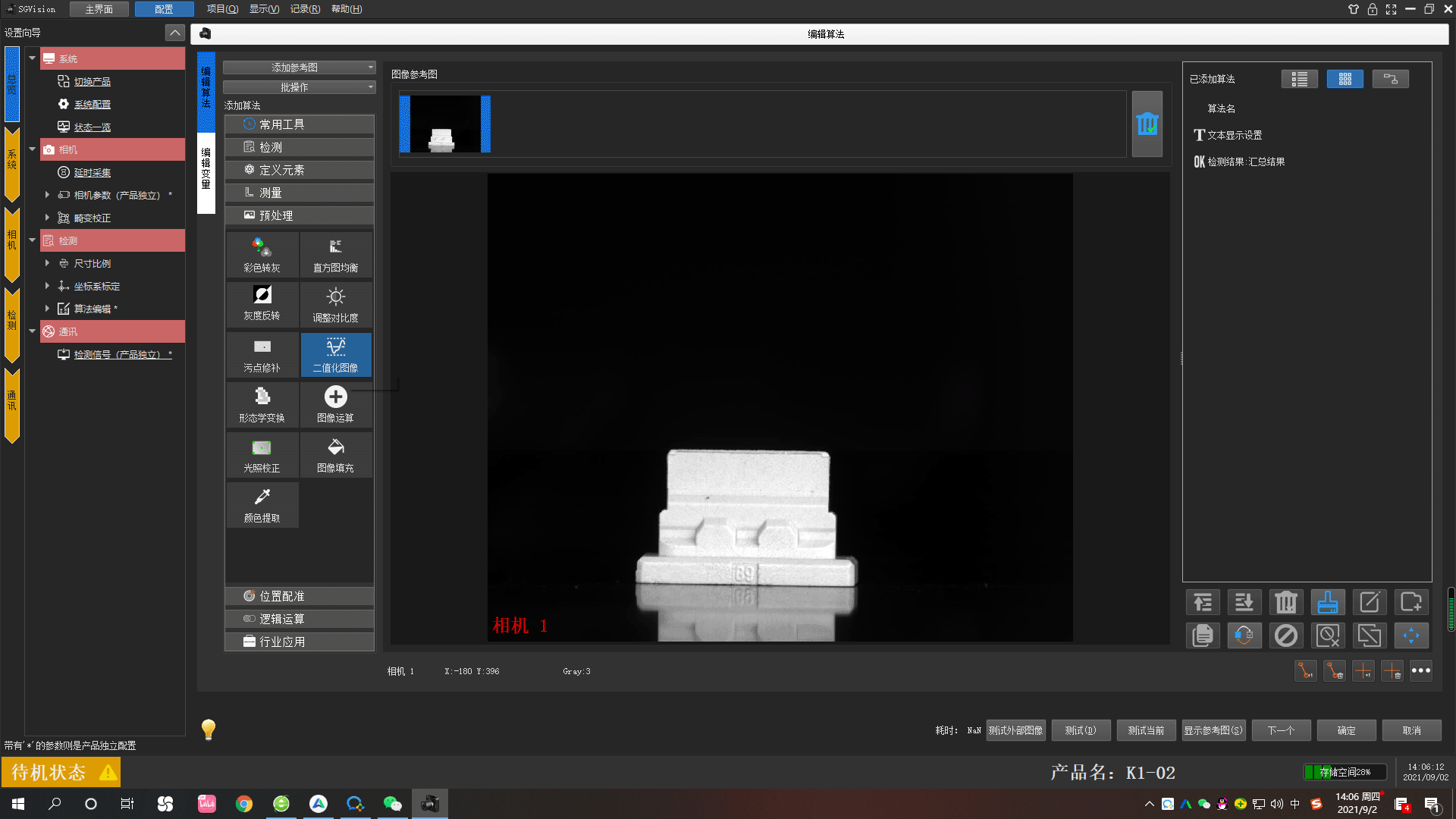Choose the 灰度反转 grayscale invert tool
The height and width of the screenshot is (819, 1456).
pos(262,303)
